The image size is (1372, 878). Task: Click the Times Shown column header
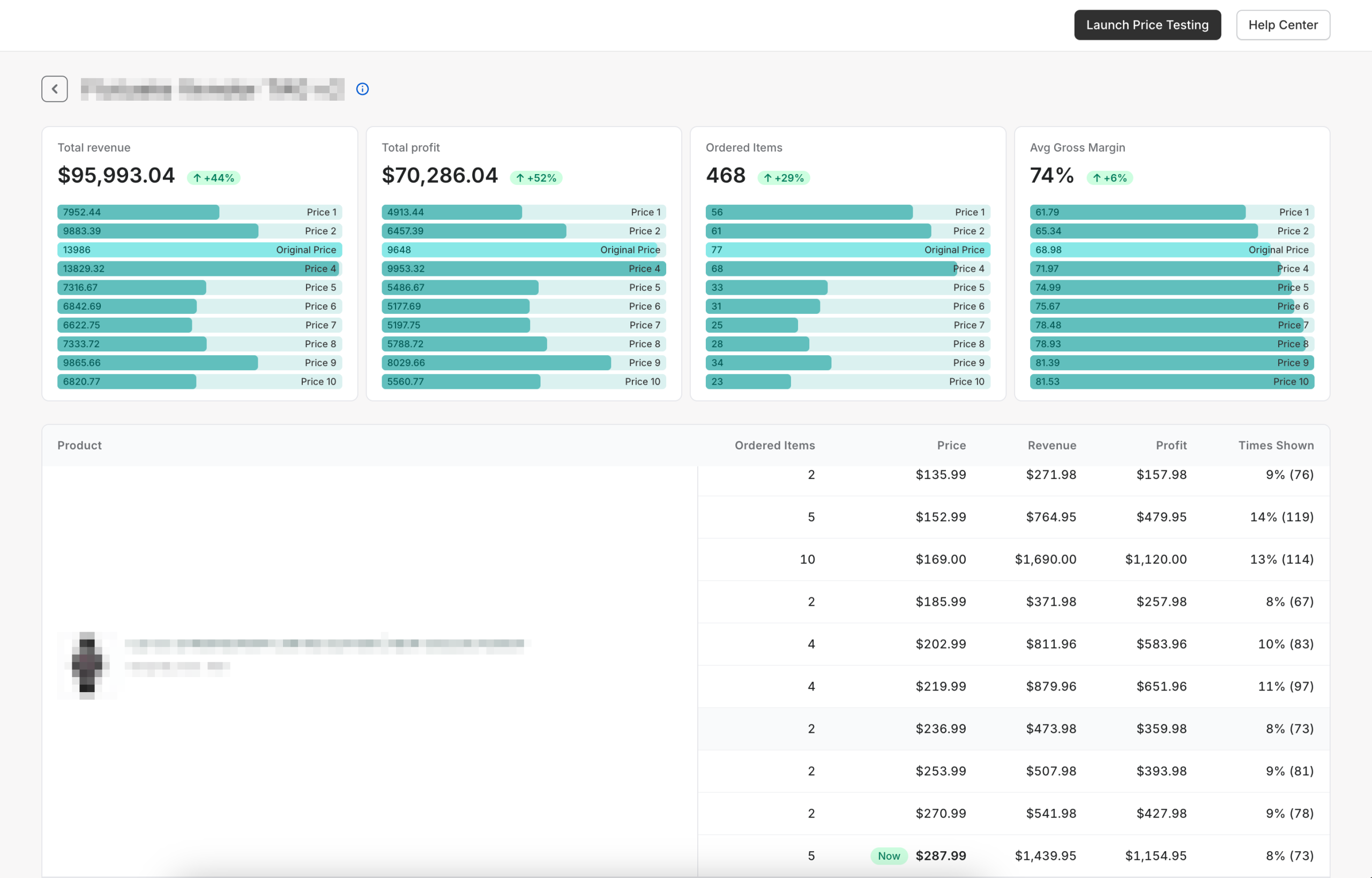click(1276, 445)
